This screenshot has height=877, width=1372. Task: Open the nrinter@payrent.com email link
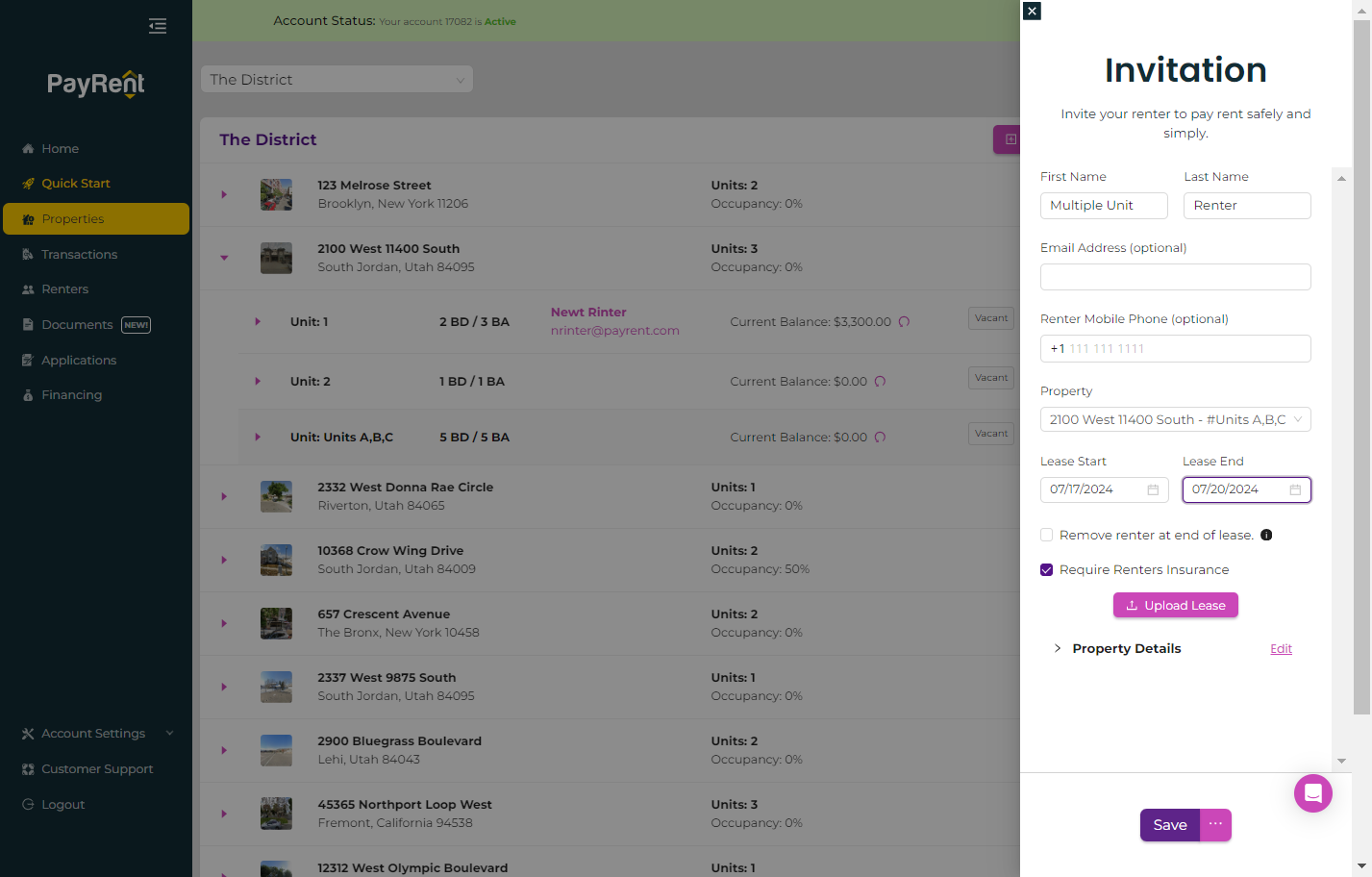[x=615, y=331]
